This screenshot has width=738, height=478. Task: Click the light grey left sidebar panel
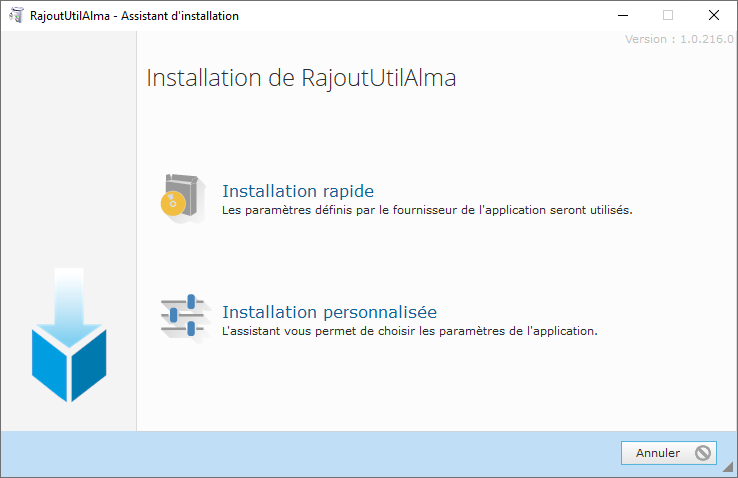coord(68,150)
